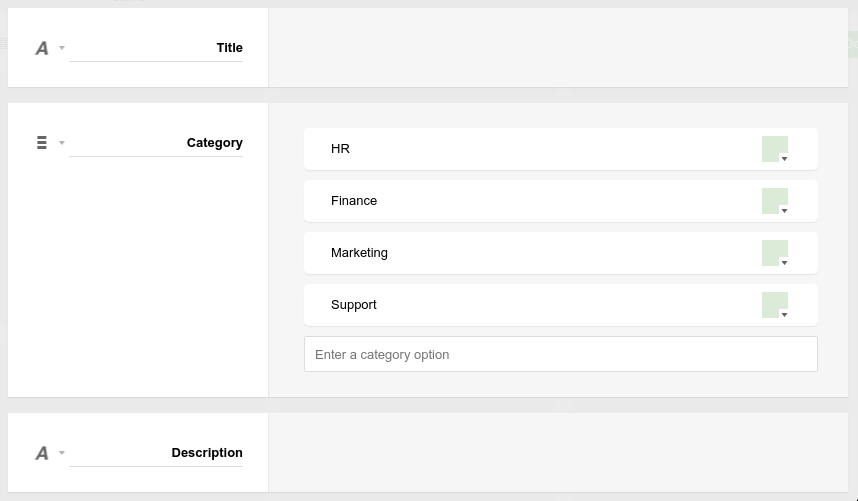Click the category list icon beside Category
Screen dimensions: 858x501
coord(42,143)
